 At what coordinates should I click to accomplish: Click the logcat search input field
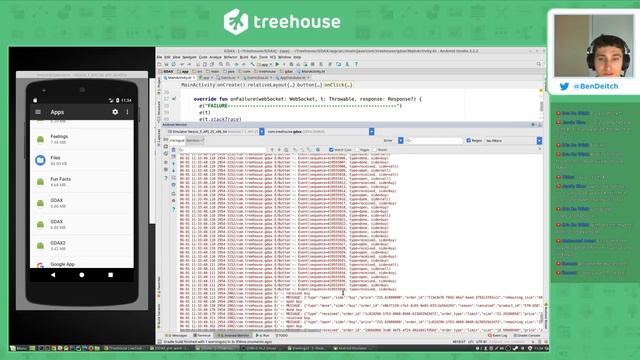434,140
